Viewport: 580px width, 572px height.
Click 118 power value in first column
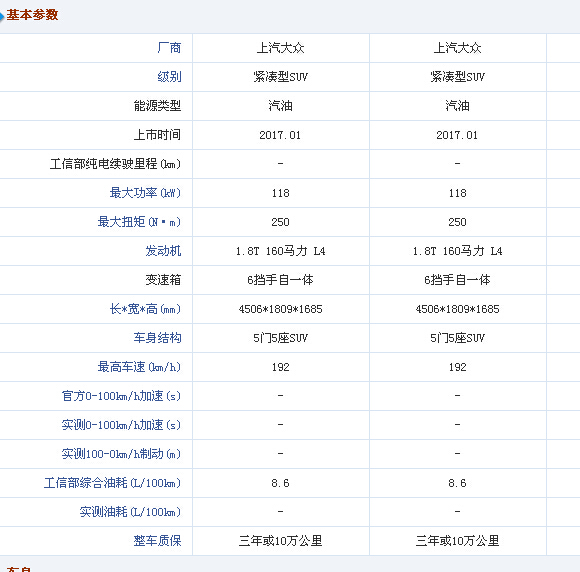click(280, 193)
